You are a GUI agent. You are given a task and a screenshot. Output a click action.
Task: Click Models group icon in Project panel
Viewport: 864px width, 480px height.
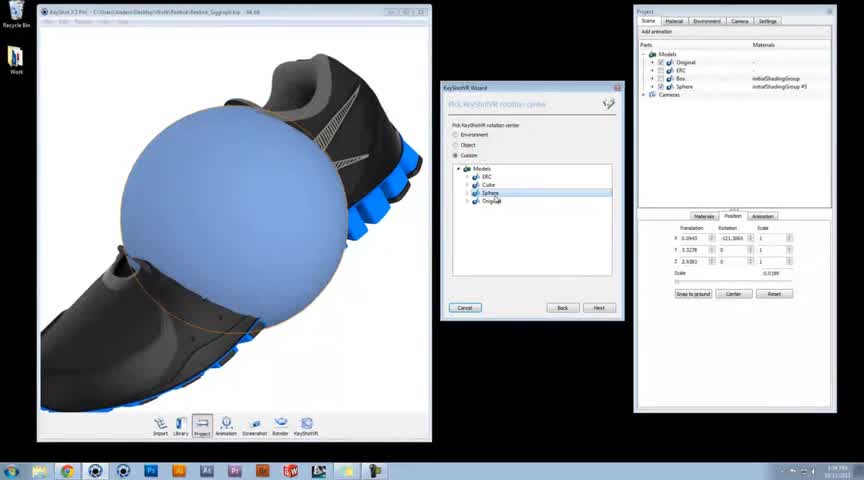coord(652,54)
